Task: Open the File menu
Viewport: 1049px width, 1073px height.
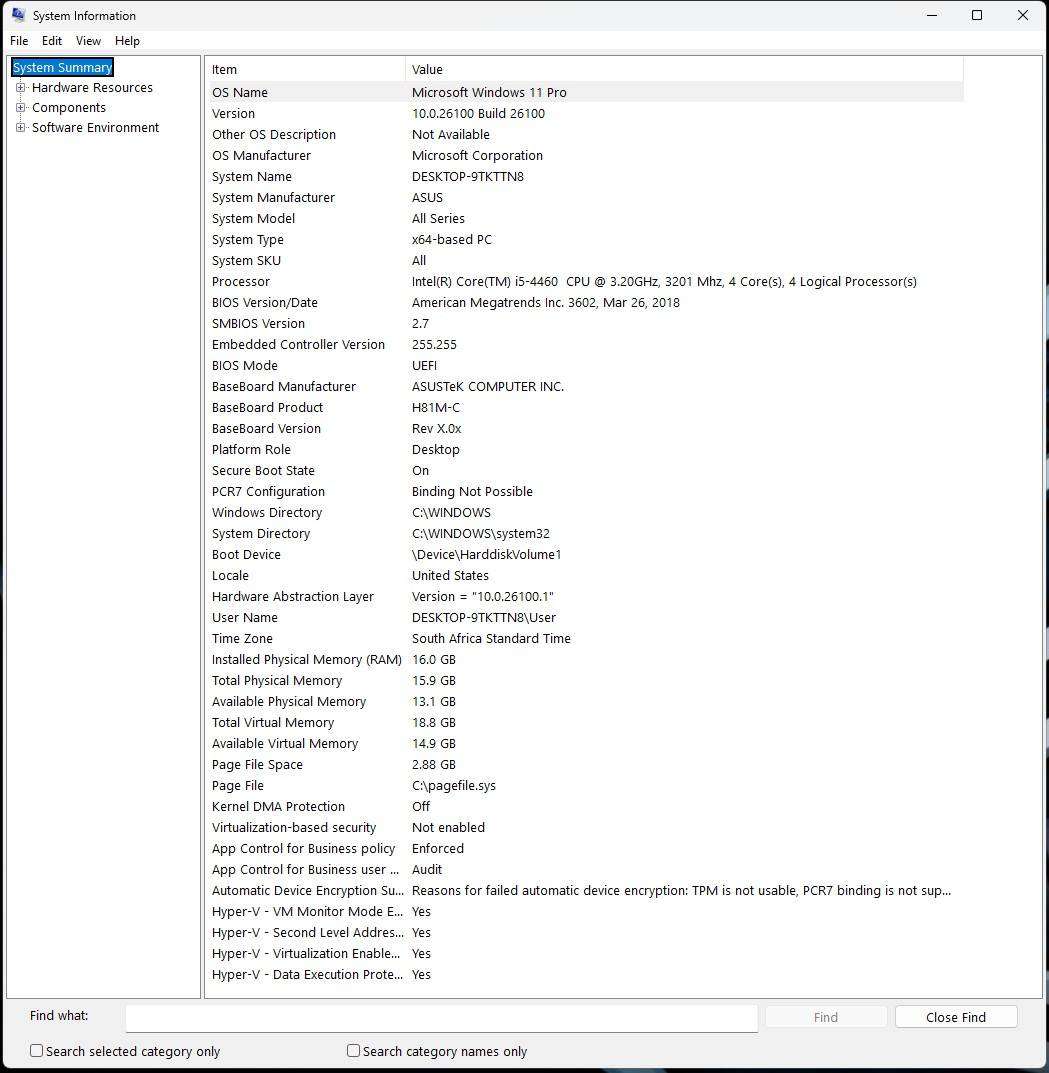Action: [x=19, y=41]
